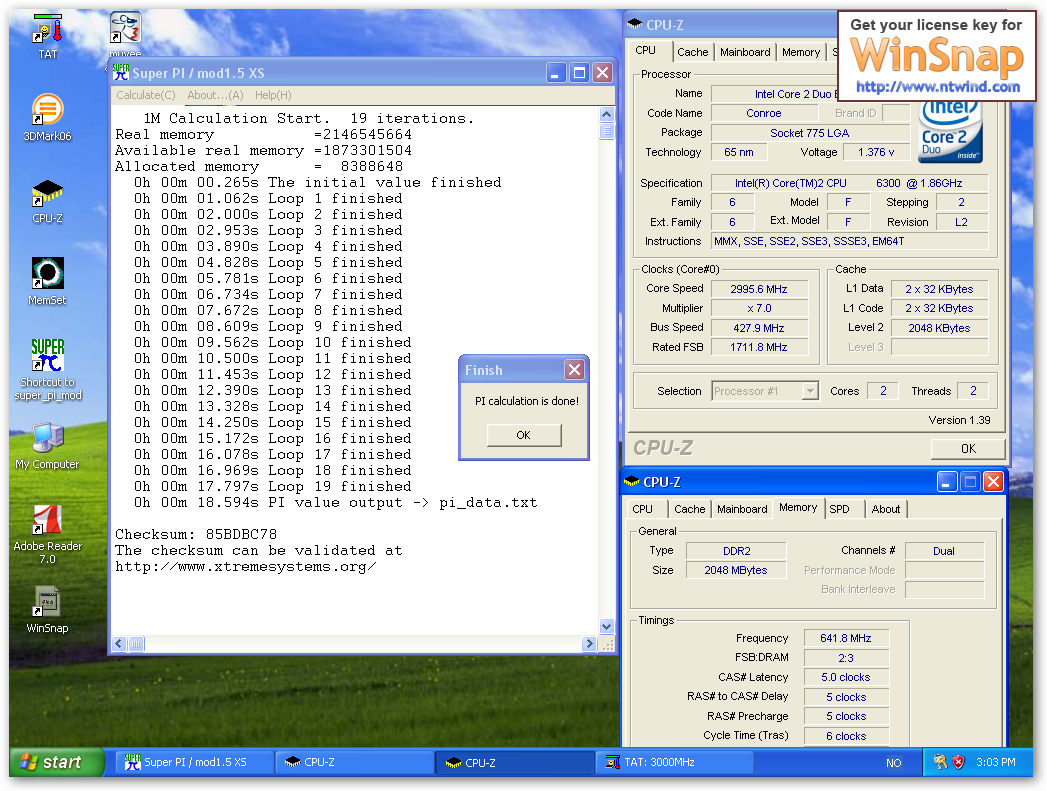Launch the MemSet desktop shortcut
Image resolution: width=1047 pixels, height=791 pixels.
tap(47, 282)
